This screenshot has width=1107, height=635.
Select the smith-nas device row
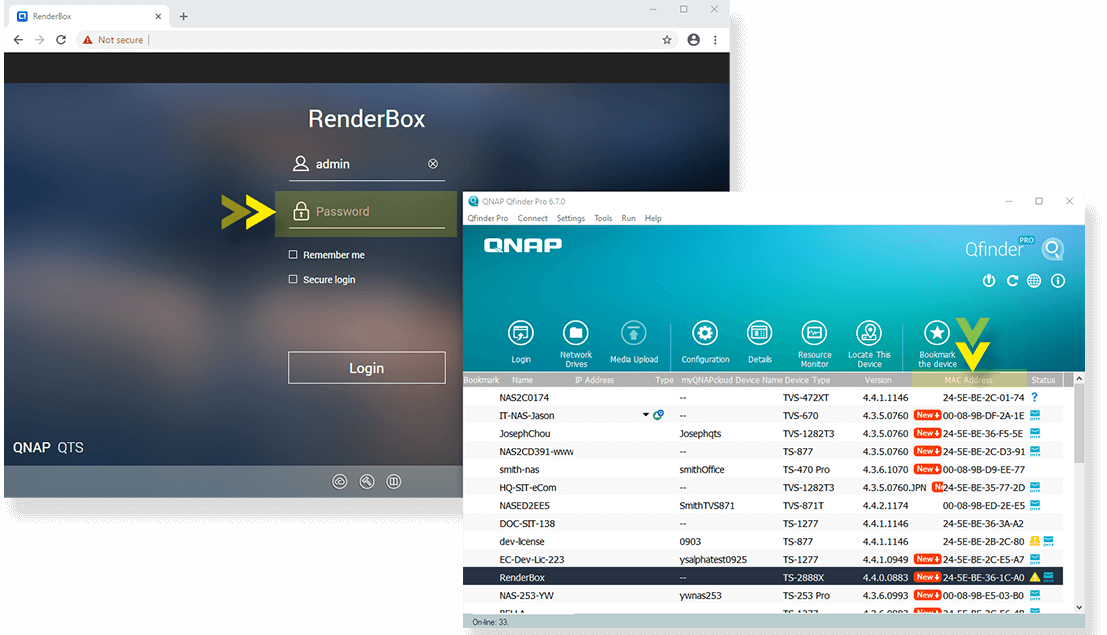coord(762,469)
